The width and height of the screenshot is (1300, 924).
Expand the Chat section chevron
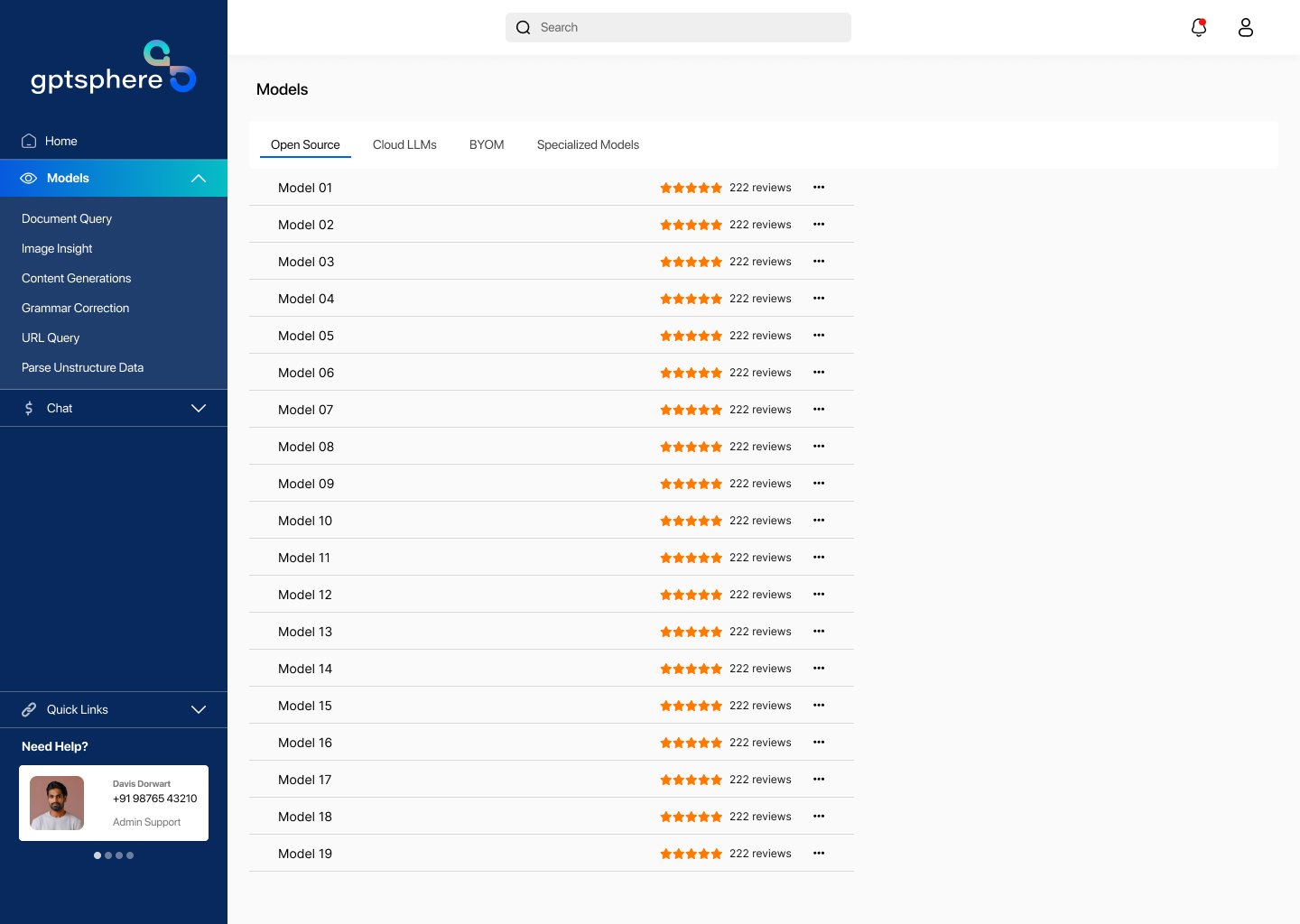[199, 408]
